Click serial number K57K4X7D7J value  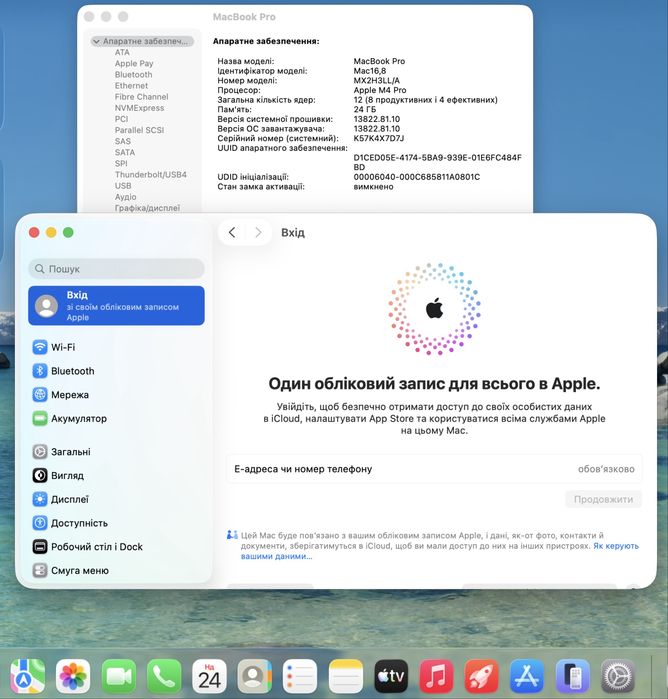pyautogui.click(x=379, y=138)
